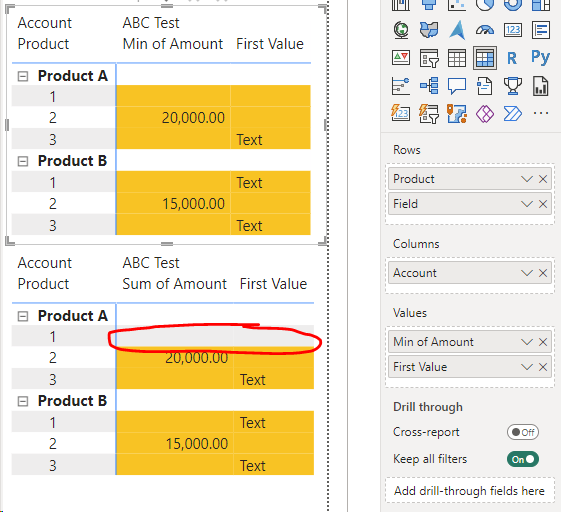561x512 pixels.
Task: Click ABC Test header in top matrix
Action: (x=151, y=23)
